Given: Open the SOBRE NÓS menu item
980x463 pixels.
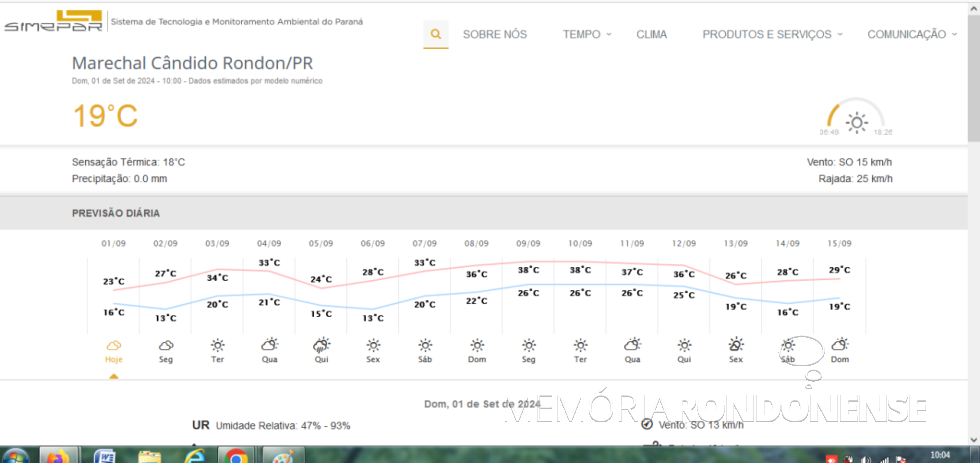Looking at the screenshot, I should tap(494, 34).
